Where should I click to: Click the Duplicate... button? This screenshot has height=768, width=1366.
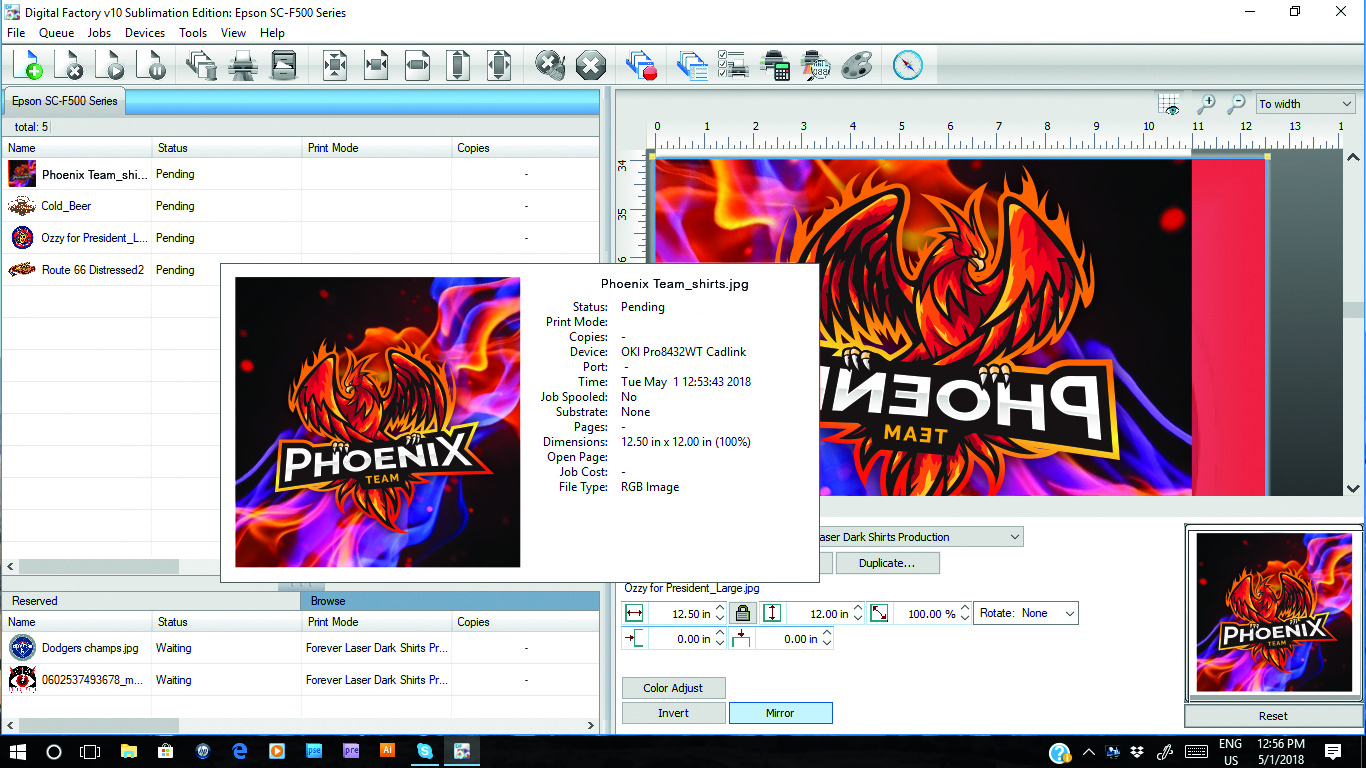(887, 563)
